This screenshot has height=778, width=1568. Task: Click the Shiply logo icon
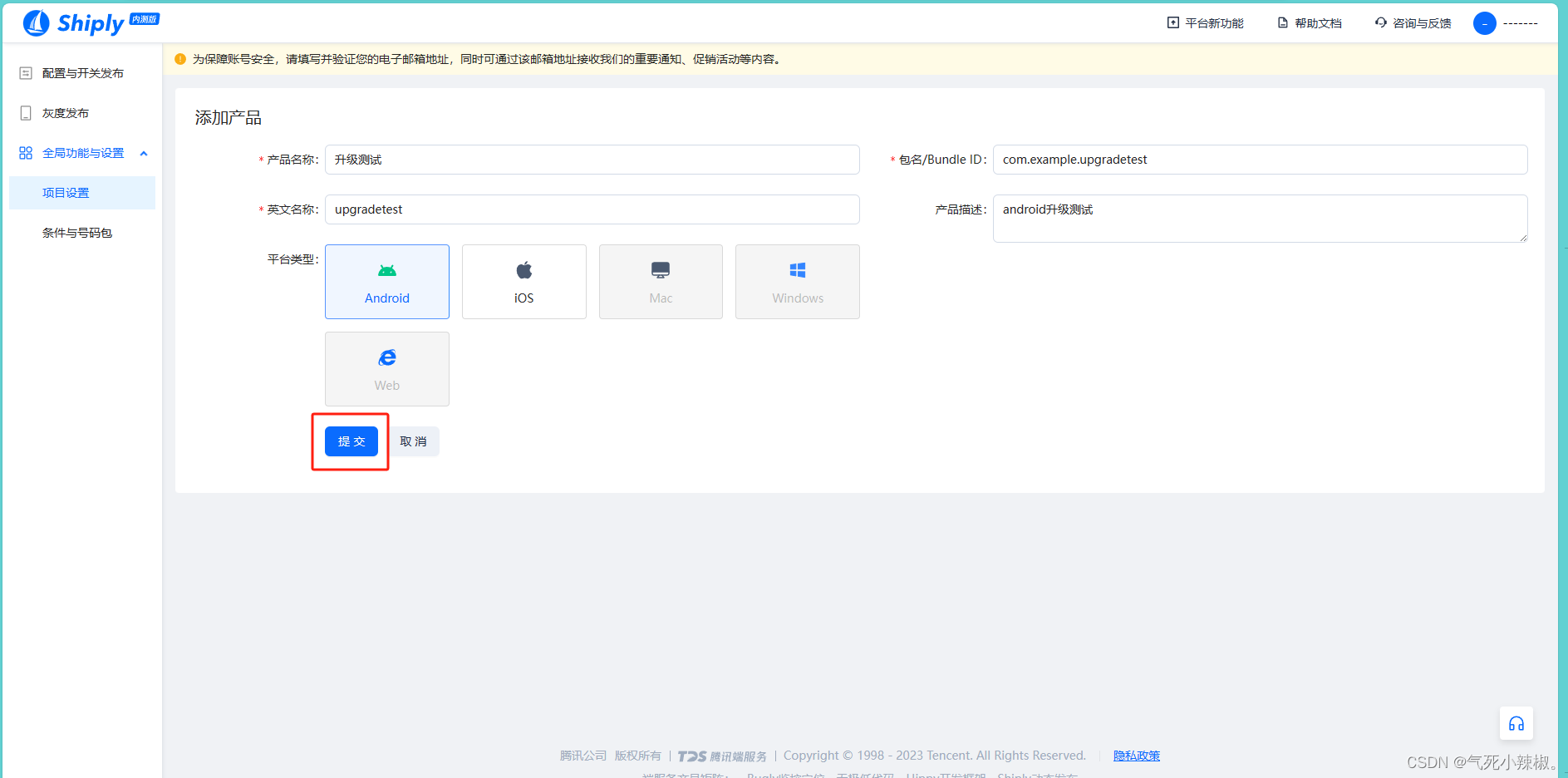point(34,22)
